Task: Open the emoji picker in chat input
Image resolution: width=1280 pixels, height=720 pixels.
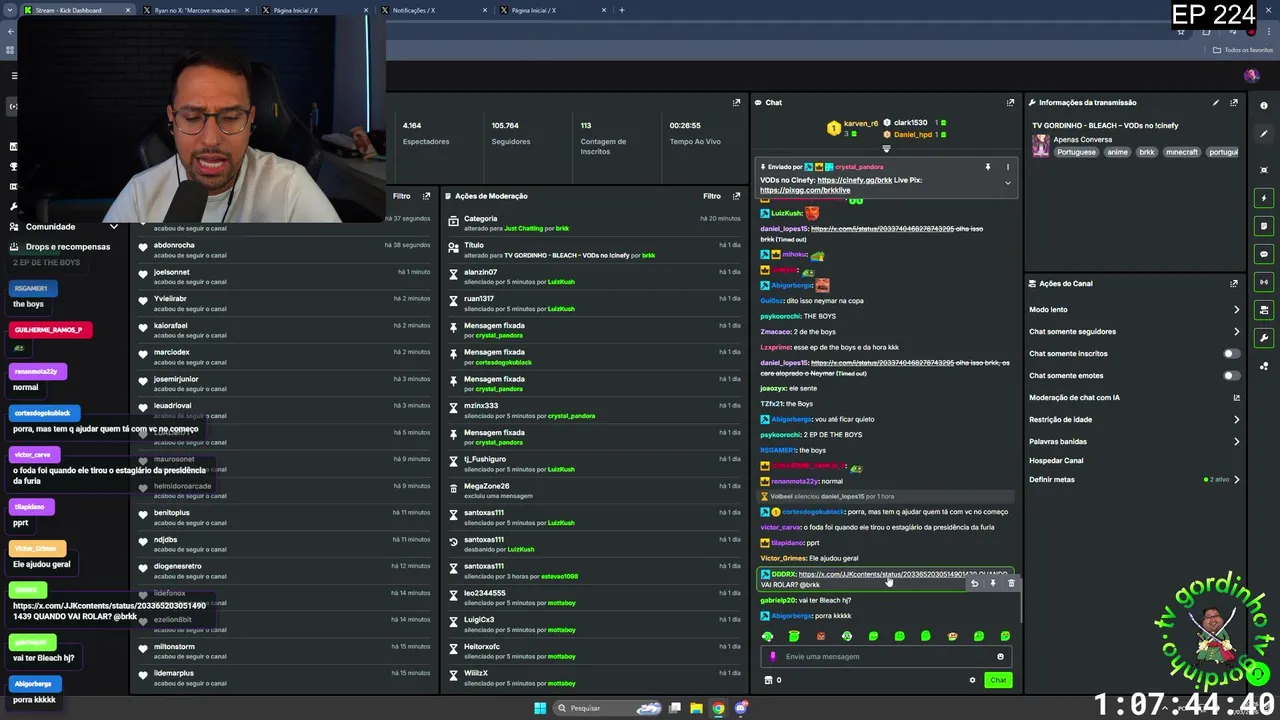Action: click(1000, 657)
